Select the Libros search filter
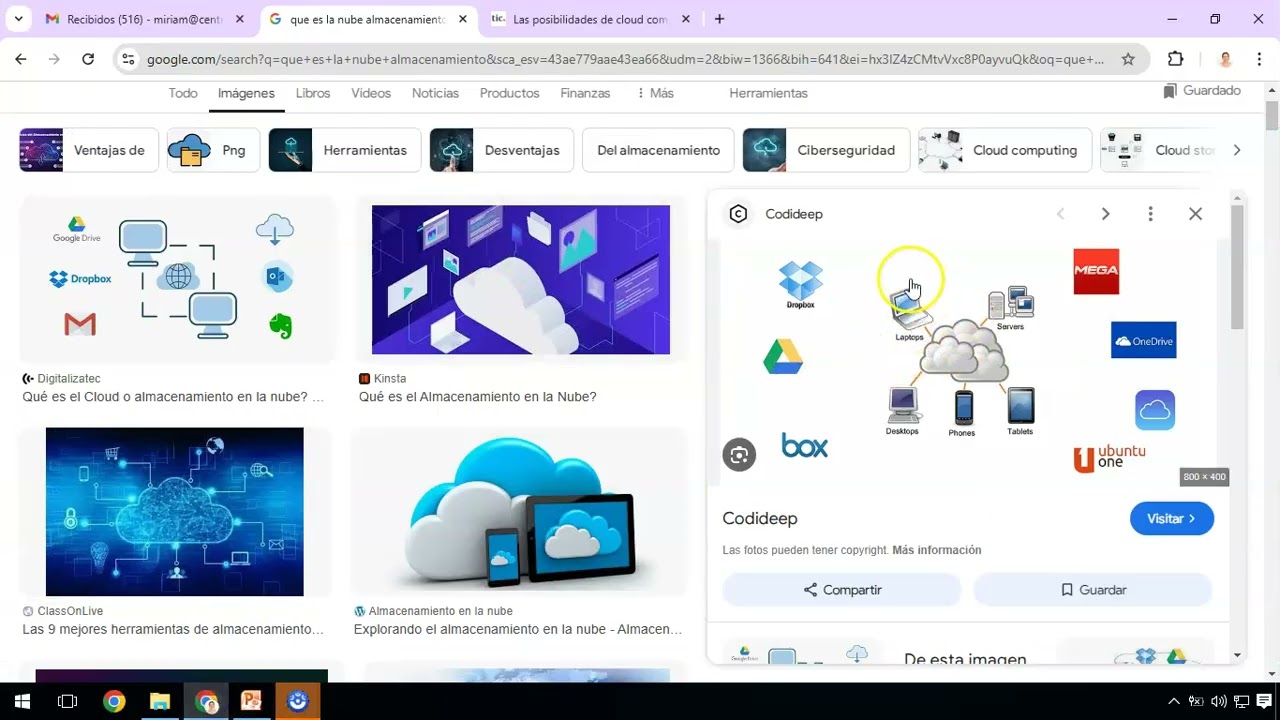This screenshot has width=1280, height=720. 313,93
